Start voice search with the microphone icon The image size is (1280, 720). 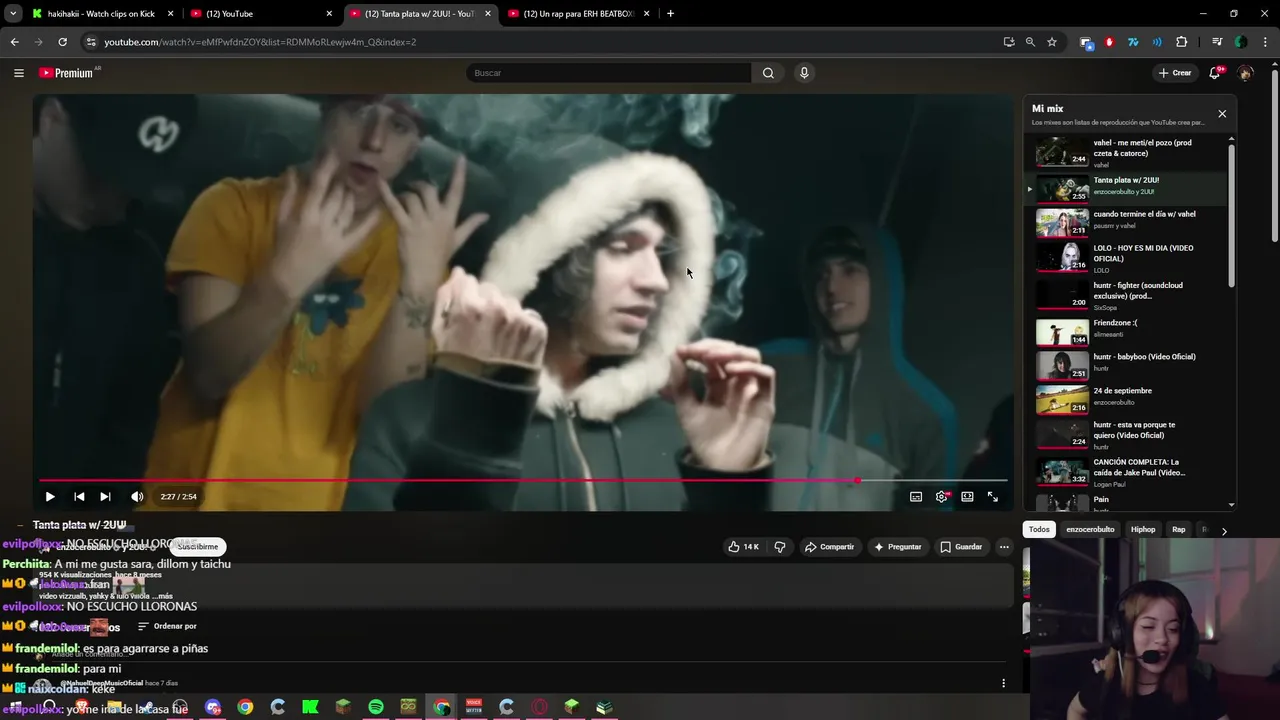(x=804, y=73)
